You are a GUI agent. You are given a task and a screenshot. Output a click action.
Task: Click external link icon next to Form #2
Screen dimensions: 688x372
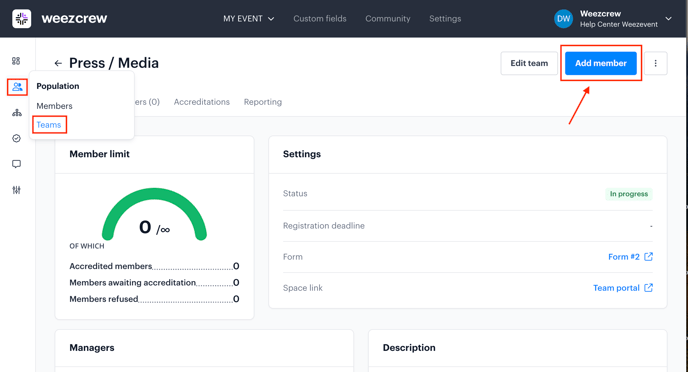pos(649,257)
